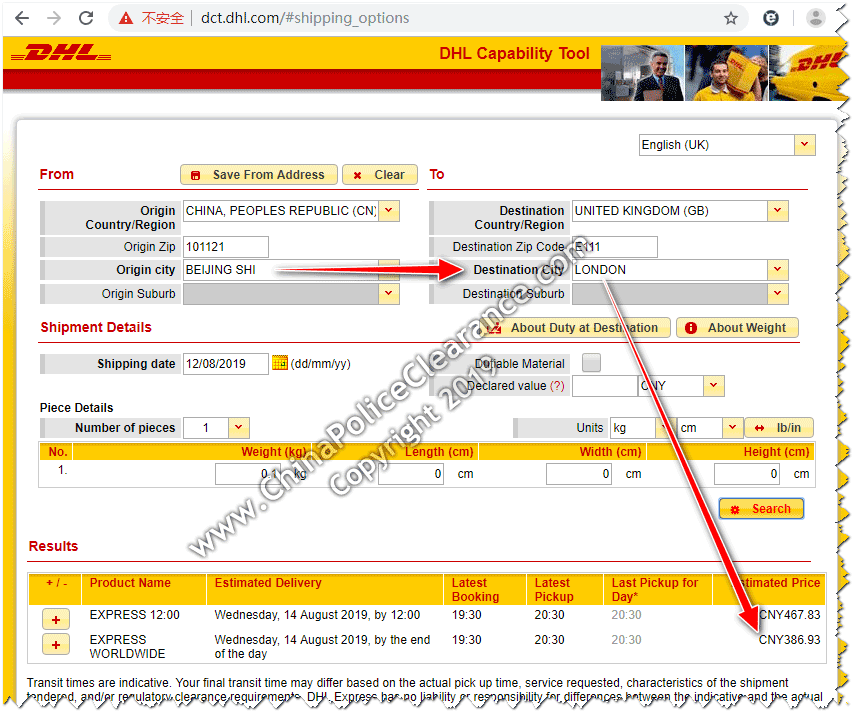Click the Origin city BEIJING SHI field
The height and width of the screenshot is (718, 859).
[x=281, y=270]
